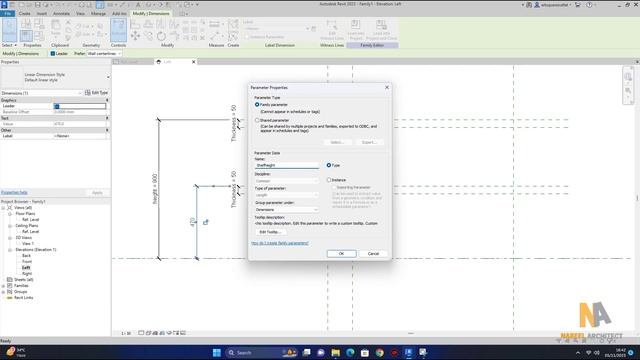The width and height of the screenshot is (640, 360).
Task: Click the parameter Name input field
Action: point(287,165)
